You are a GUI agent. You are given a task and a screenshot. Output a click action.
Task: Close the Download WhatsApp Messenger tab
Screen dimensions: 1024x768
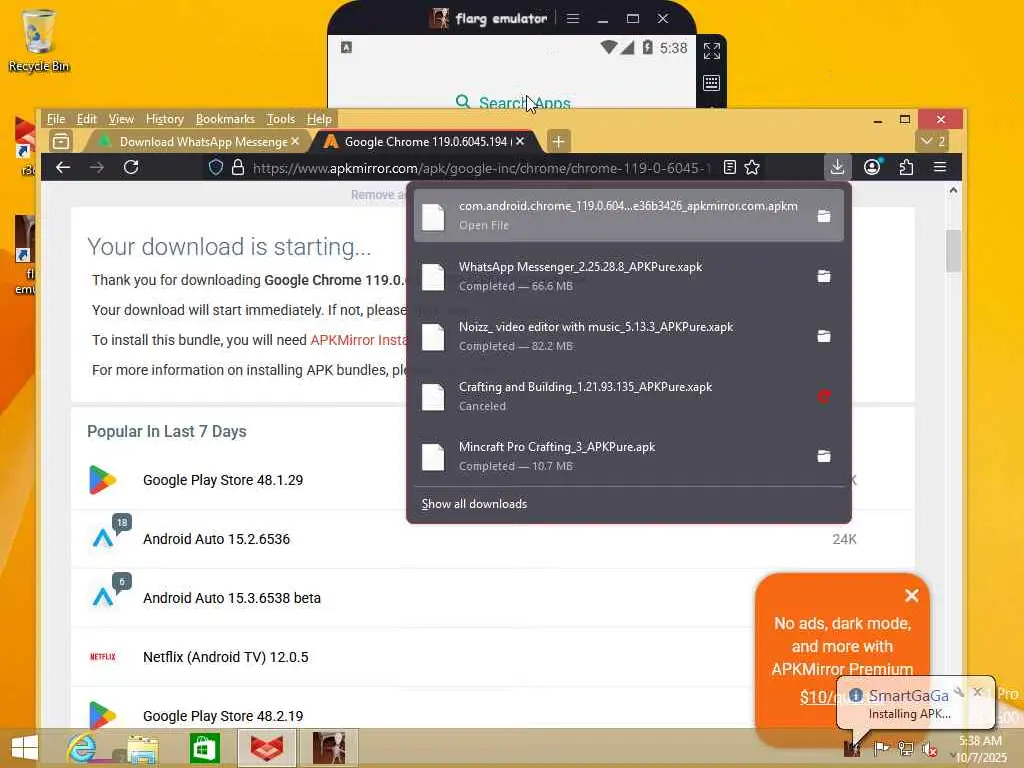(x=295, y=141)
